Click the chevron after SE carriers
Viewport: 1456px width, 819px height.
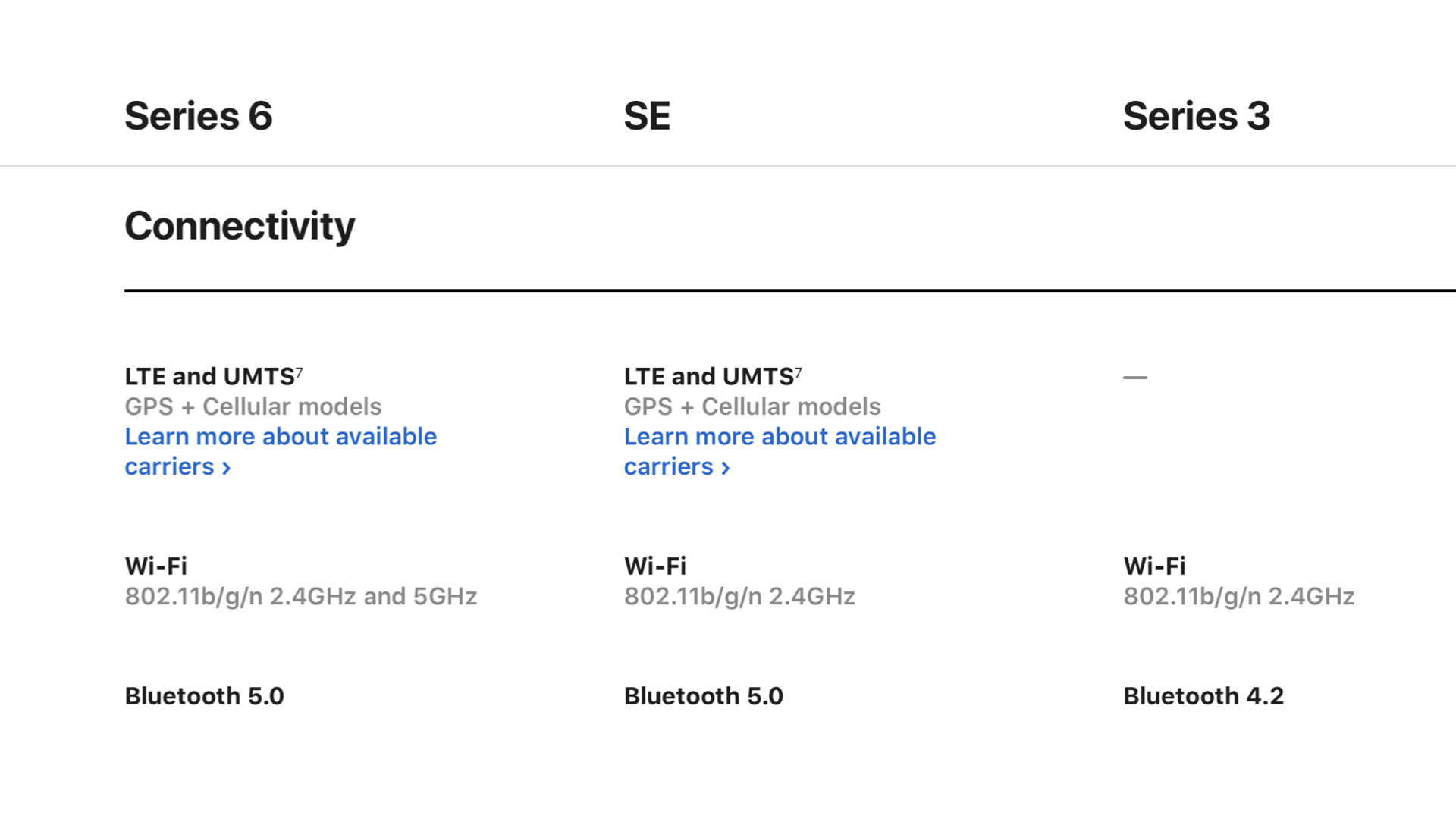(725, 468)
